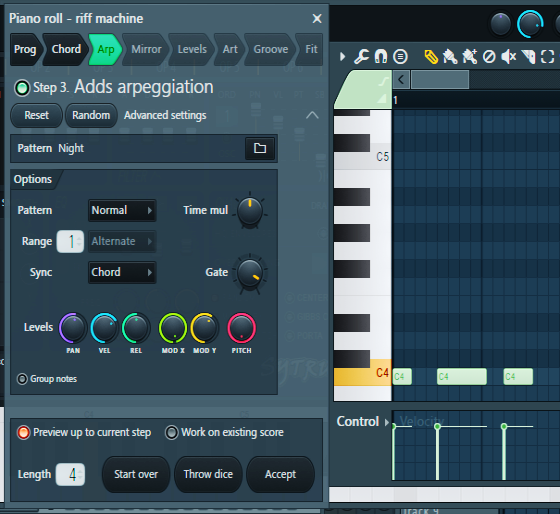Click the Range number field

[x=70, y=242]
